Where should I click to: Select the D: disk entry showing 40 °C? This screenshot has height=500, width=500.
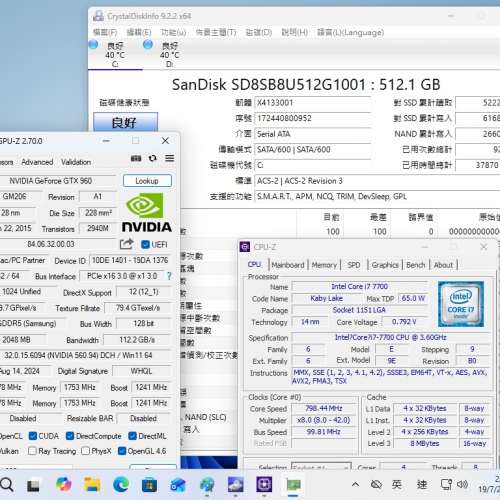click(x=169, y=55)
